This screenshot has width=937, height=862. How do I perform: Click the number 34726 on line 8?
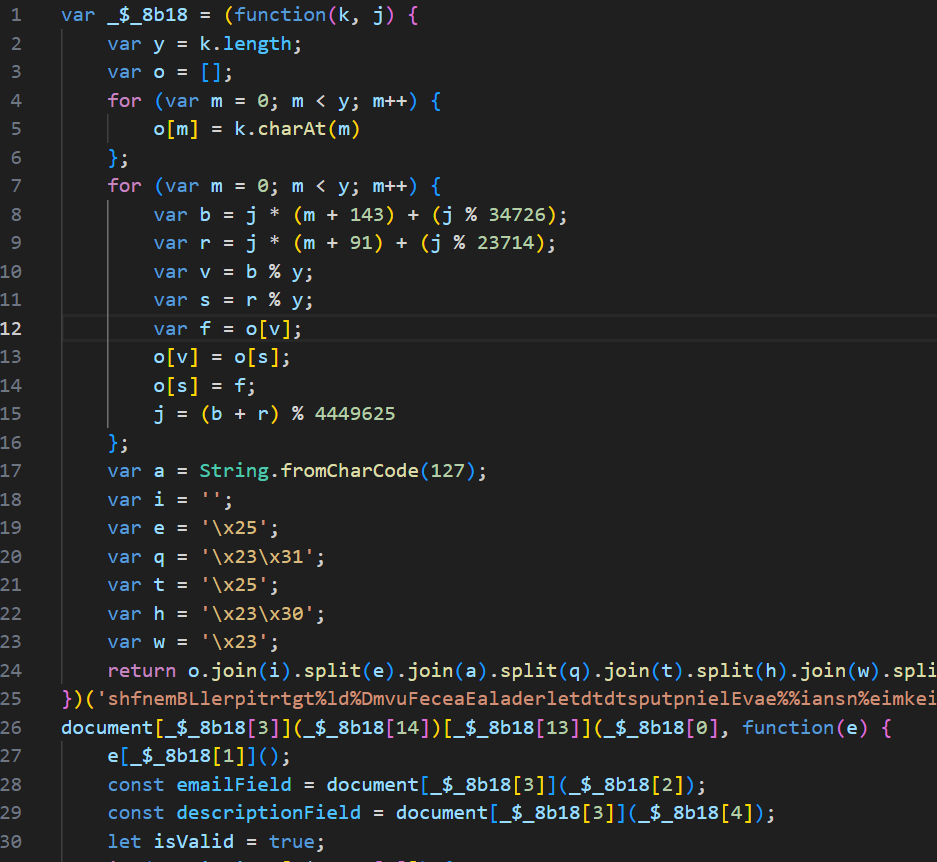[518, 215]
